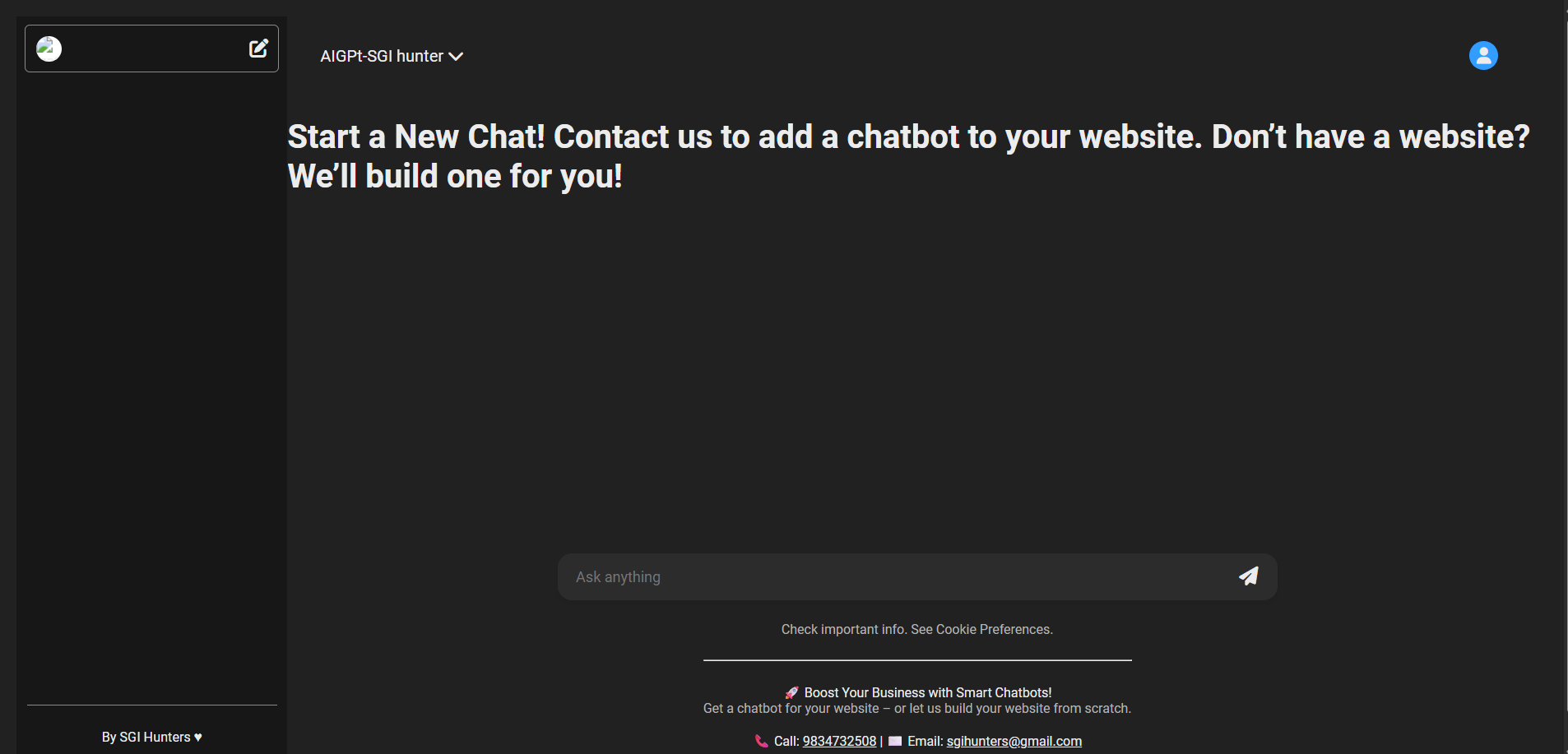Click the rocket emoji before Boost Your Business
Viewport: 1568px width, 754px height.
[x=791, y=693]
